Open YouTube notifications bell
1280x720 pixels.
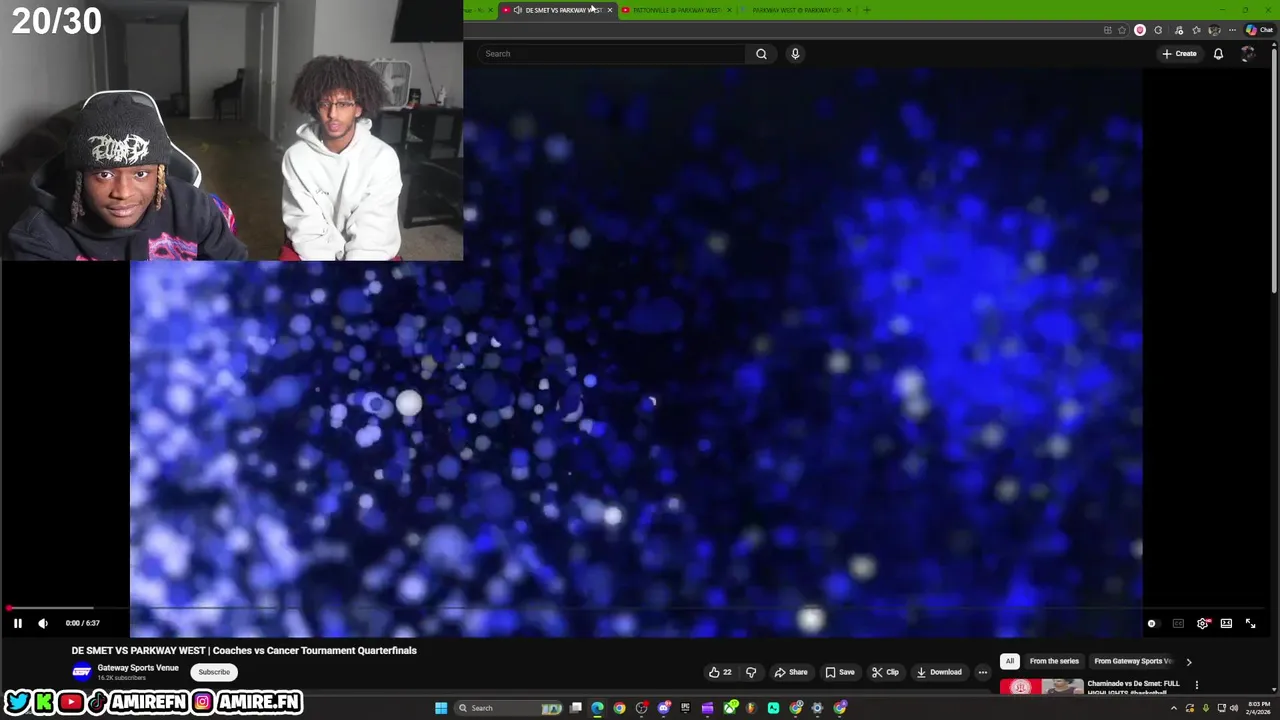[1218, 54]
